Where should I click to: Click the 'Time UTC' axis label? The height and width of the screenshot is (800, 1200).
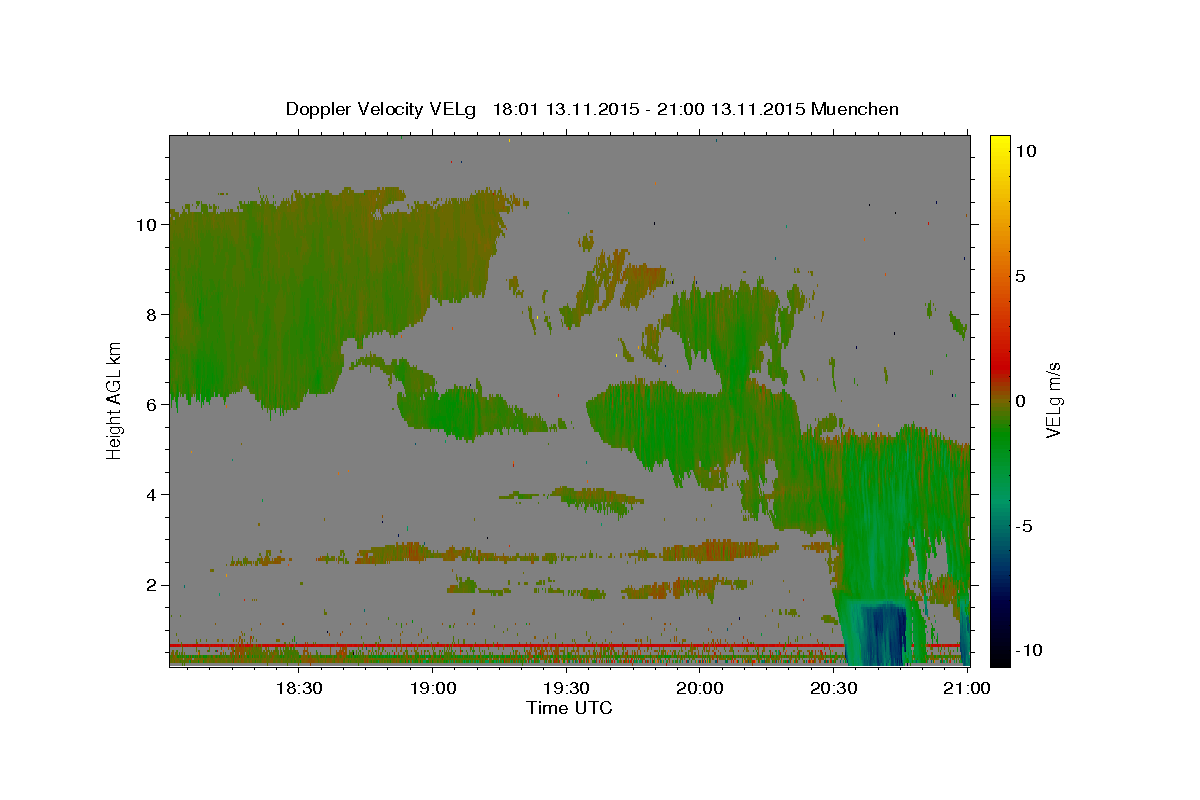[x=569, y=708]
